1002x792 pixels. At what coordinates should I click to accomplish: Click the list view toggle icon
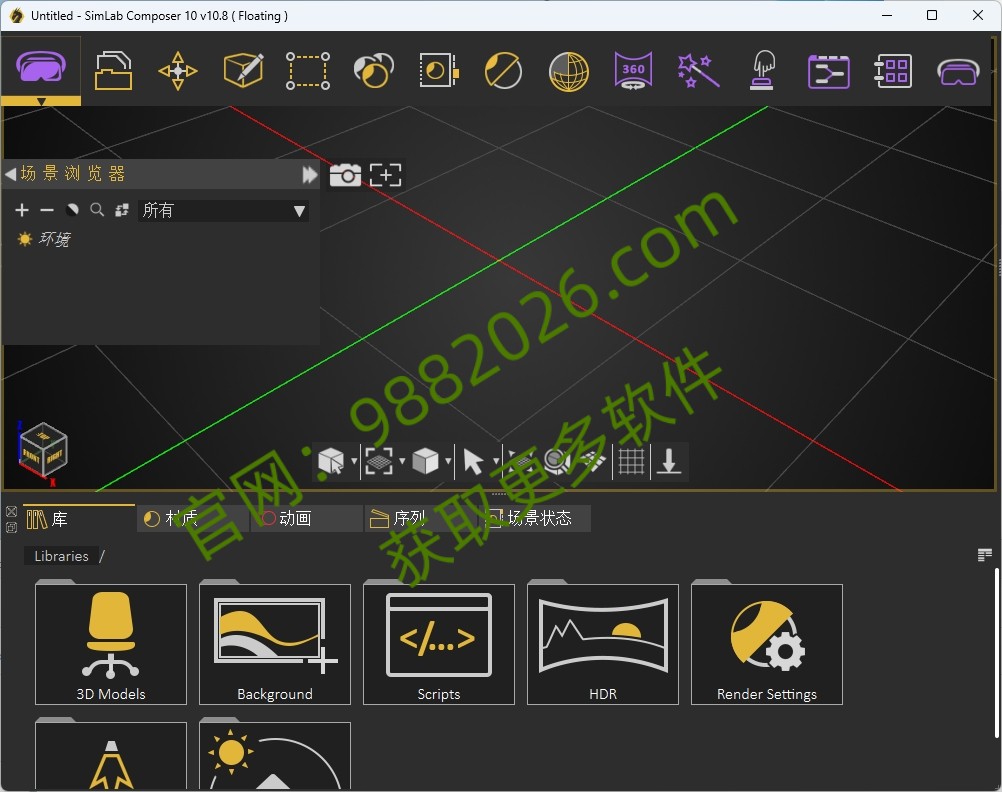click(985, 555)
